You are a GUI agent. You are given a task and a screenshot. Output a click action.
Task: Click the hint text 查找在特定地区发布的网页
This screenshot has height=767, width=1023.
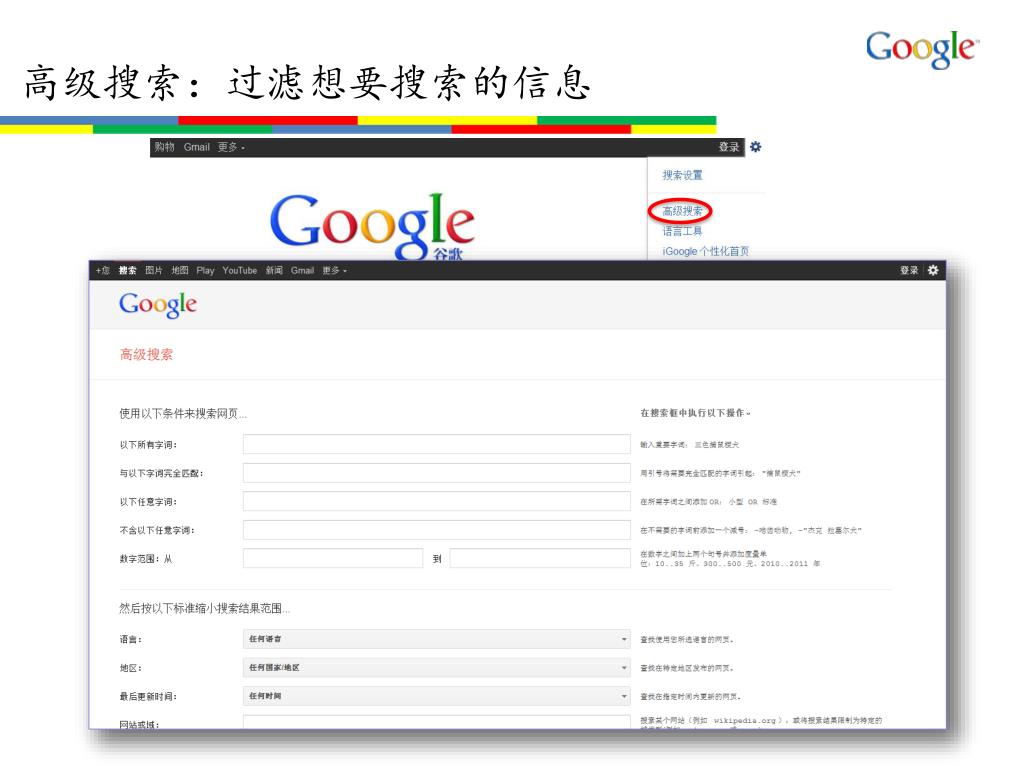(x=687, y=669)
